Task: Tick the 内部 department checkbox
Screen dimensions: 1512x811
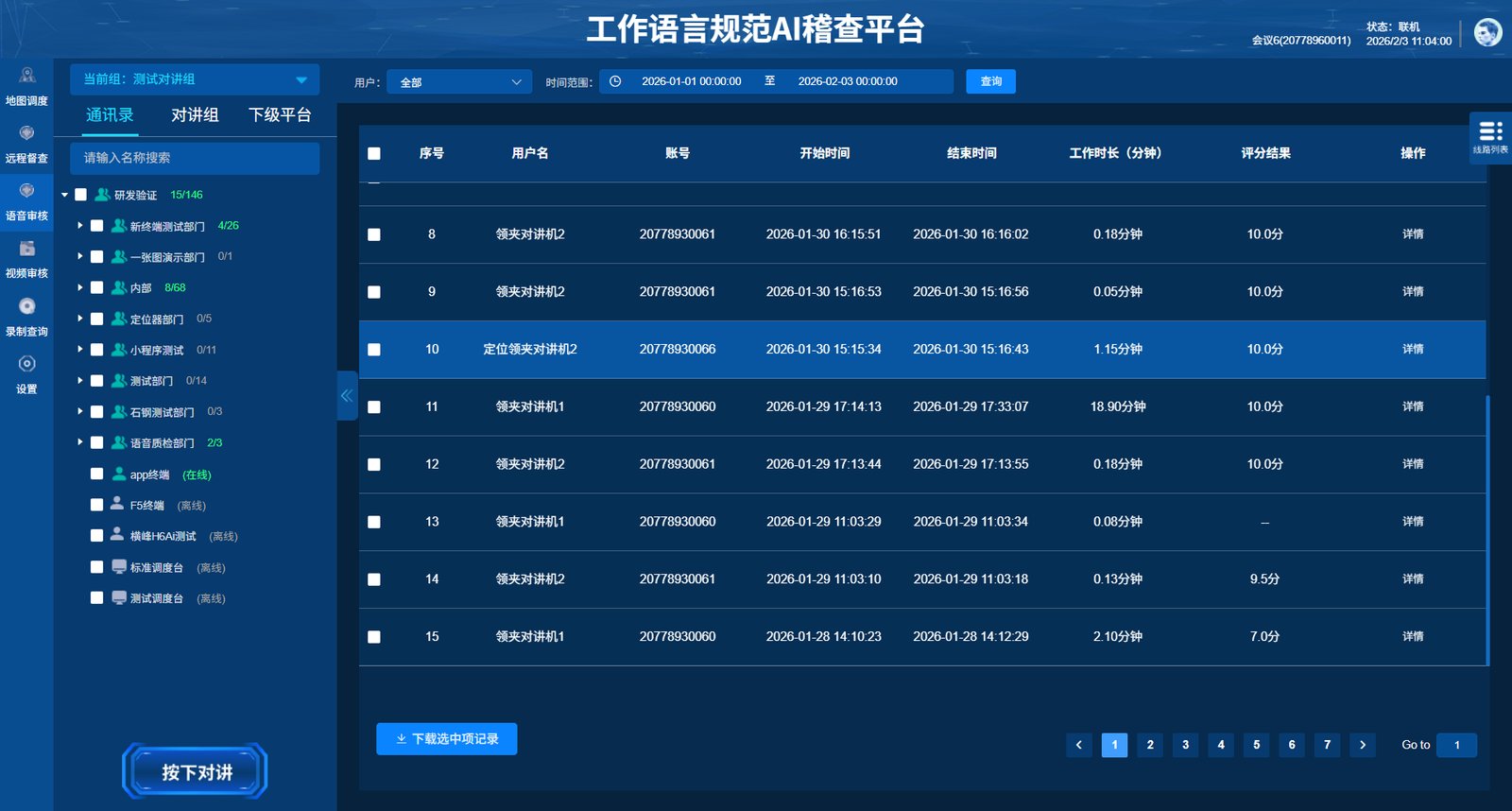Action: tap(96, 287)
